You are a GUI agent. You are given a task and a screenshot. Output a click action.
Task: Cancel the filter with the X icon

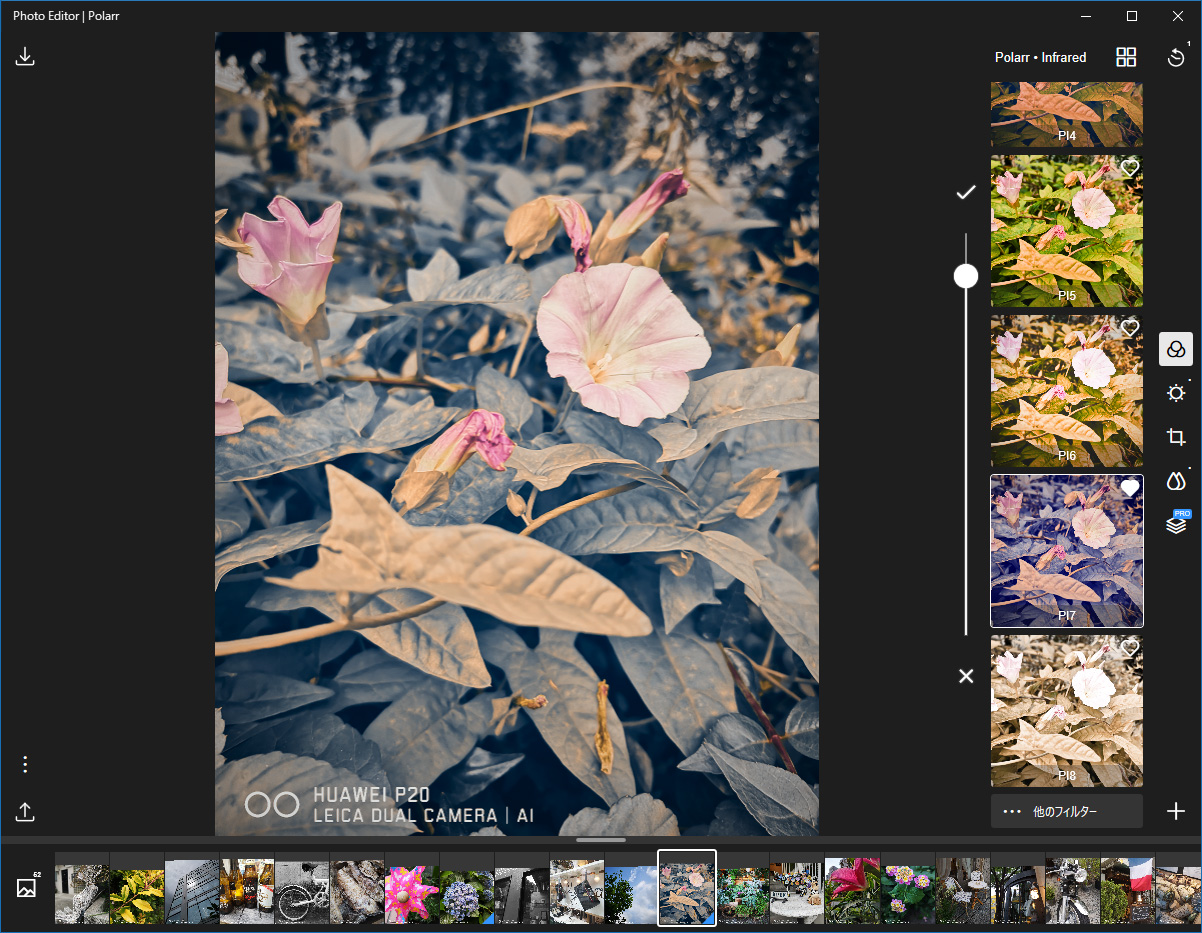coord(966,676)
